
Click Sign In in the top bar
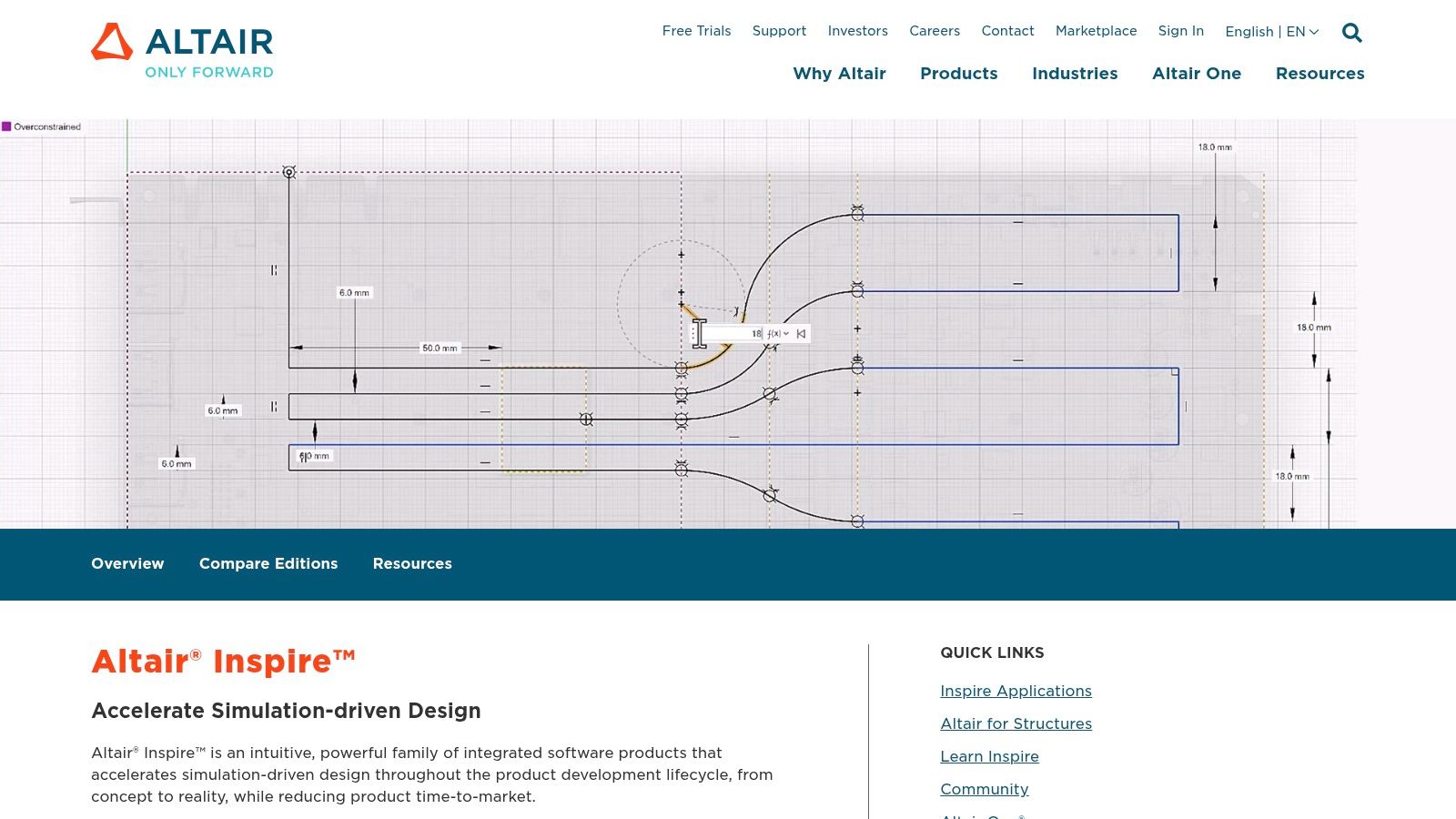coord(1180,31)
